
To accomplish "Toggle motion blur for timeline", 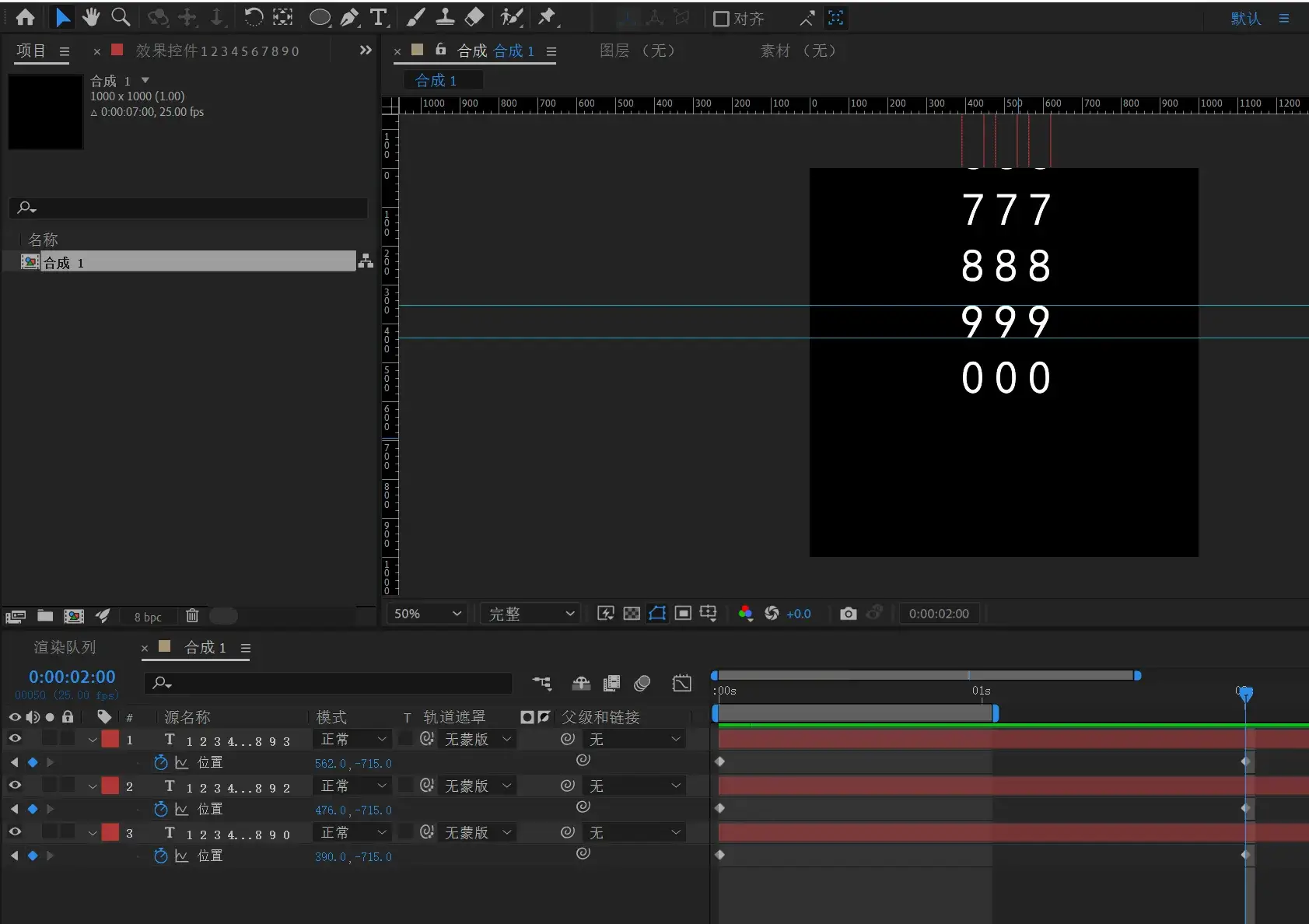I will (x=642, y=683).
